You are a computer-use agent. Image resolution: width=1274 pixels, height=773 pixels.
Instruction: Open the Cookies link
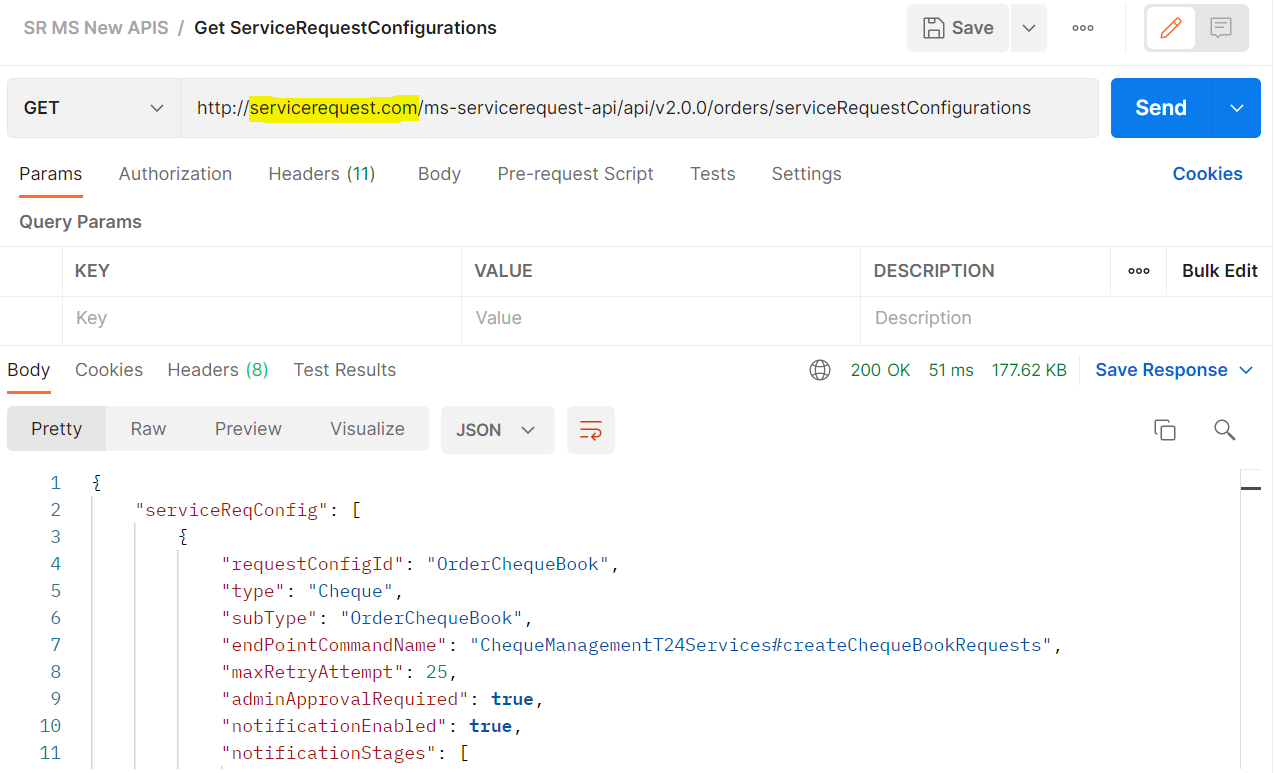1207,174
